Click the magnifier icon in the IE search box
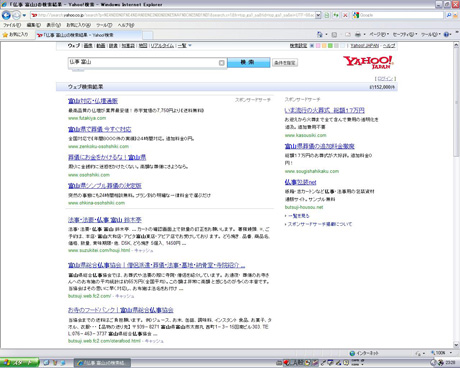460x368 pixels. click(449, 15)
